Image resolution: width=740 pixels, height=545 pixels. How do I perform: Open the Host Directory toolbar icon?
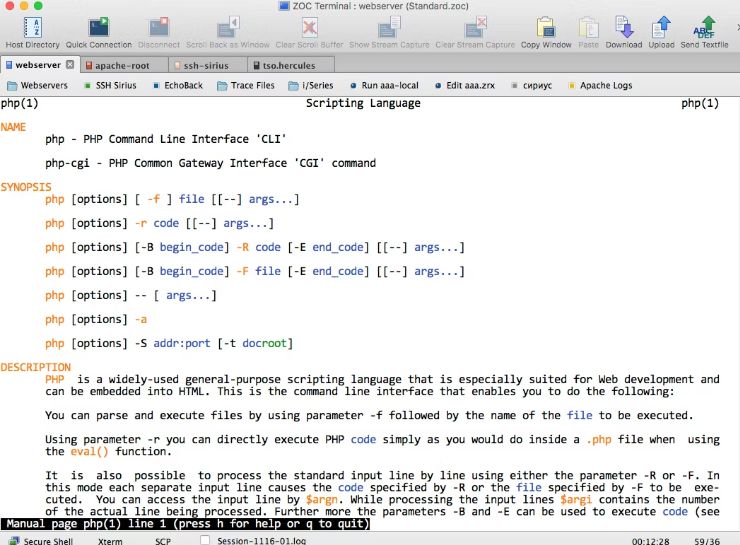point(32,30)
